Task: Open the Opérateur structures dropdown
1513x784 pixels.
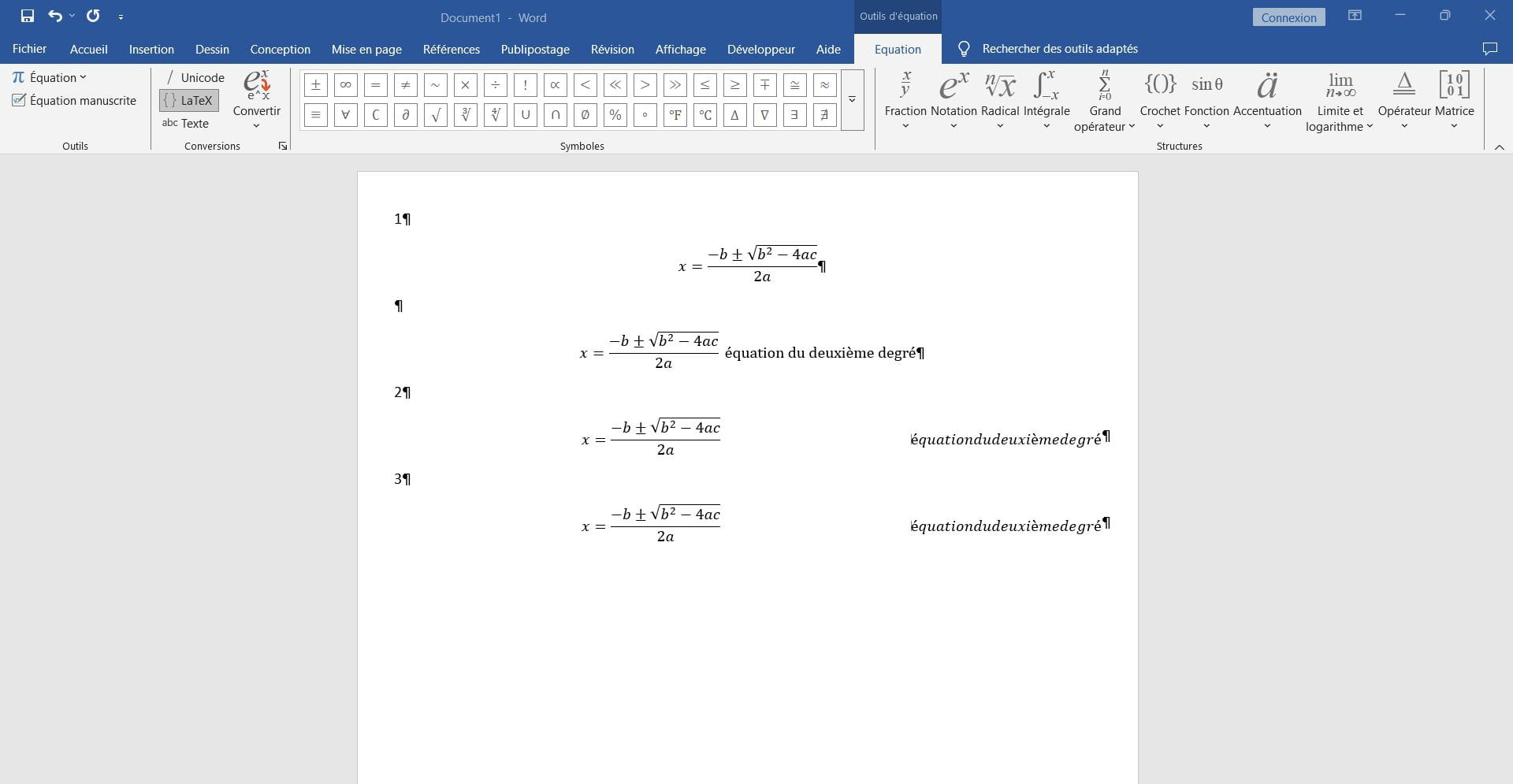Action: [1404, 100]
